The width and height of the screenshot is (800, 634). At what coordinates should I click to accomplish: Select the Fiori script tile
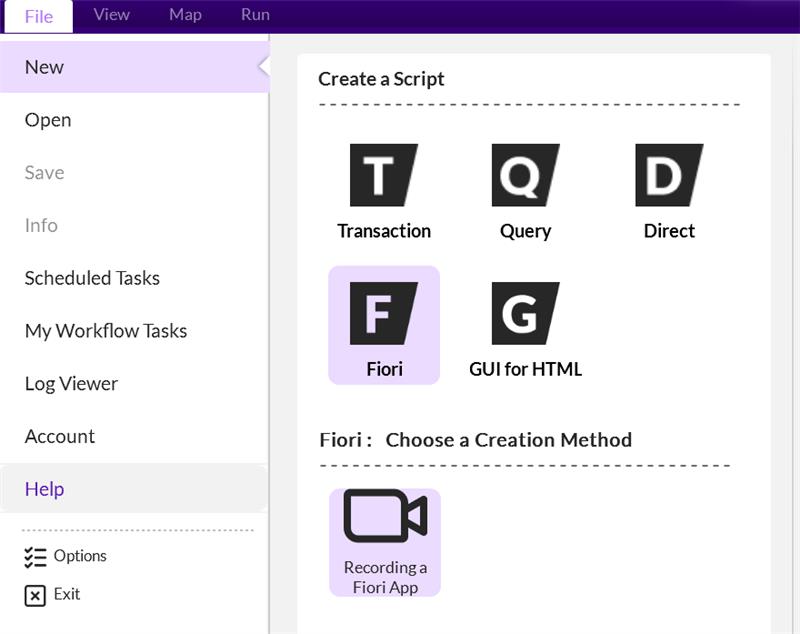(384, 325)
